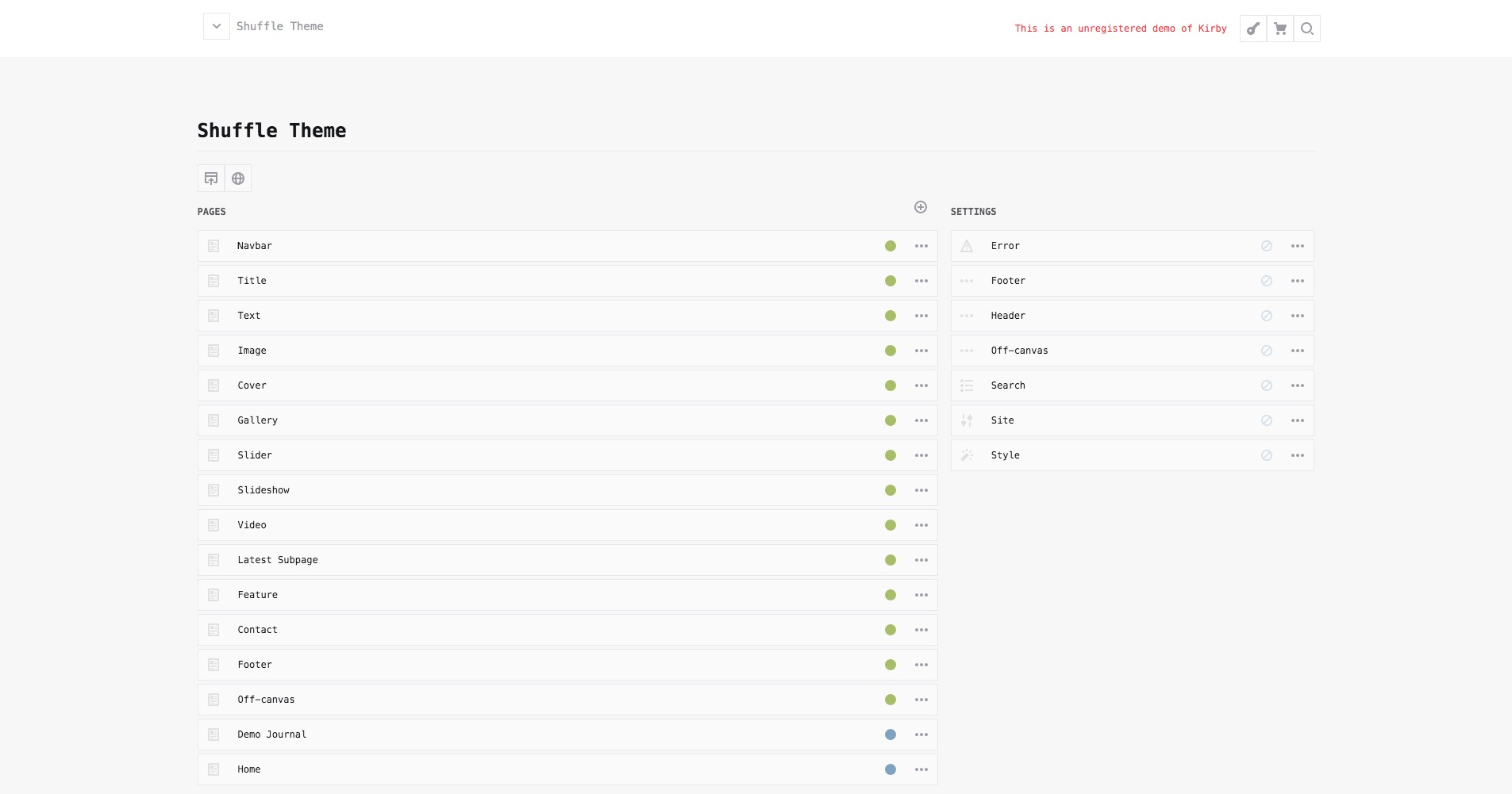Viewport: 1512px width, 794px height.
Task: Open options menu for Gallery page
Action: 921,420
